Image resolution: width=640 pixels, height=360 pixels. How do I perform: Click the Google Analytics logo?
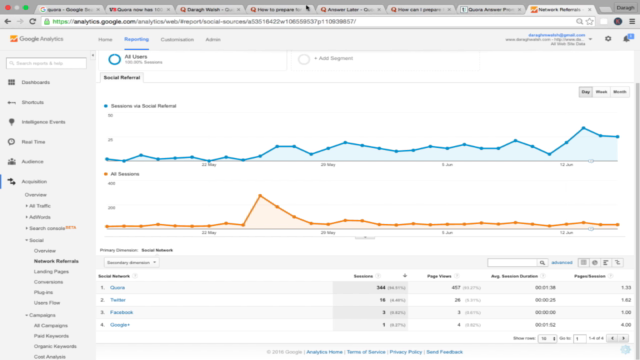37,39
